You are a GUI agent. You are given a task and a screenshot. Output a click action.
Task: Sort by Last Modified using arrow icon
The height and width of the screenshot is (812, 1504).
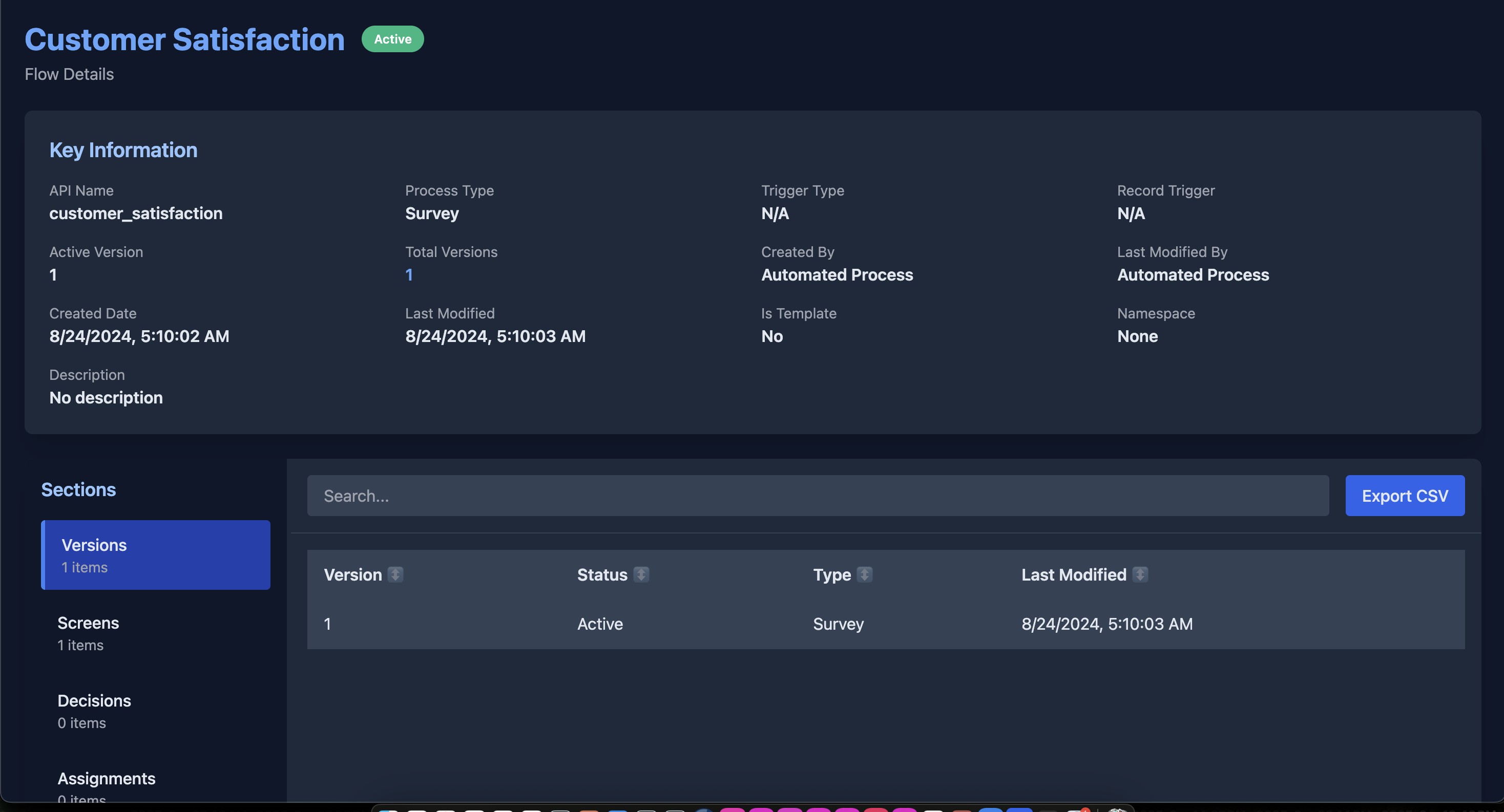[x=1140, y=574]
